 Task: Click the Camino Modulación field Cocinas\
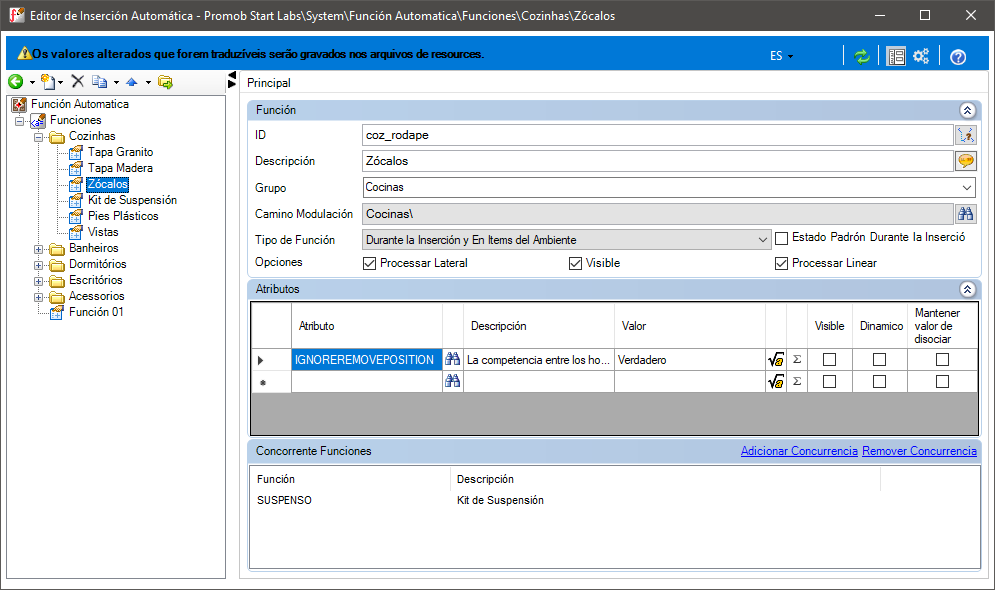[658, 214]
